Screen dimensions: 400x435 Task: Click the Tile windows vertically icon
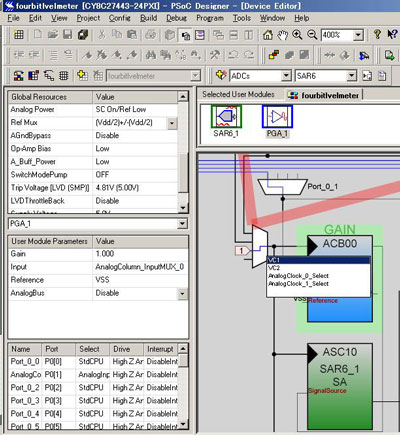click(x=249, y=35)
